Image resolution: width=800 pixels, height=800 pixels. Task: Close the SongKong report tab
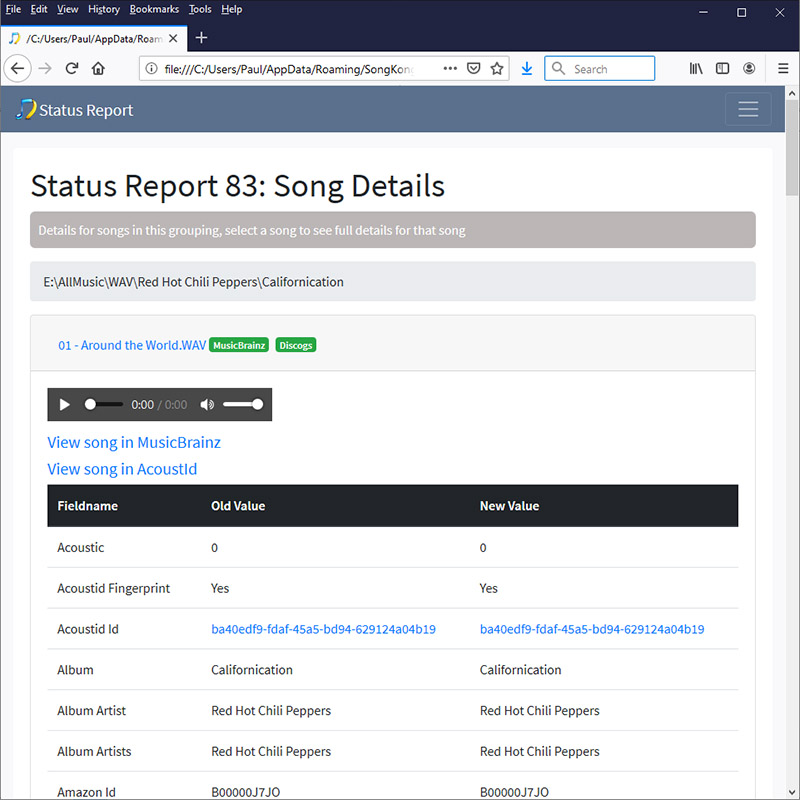point(173,38)
